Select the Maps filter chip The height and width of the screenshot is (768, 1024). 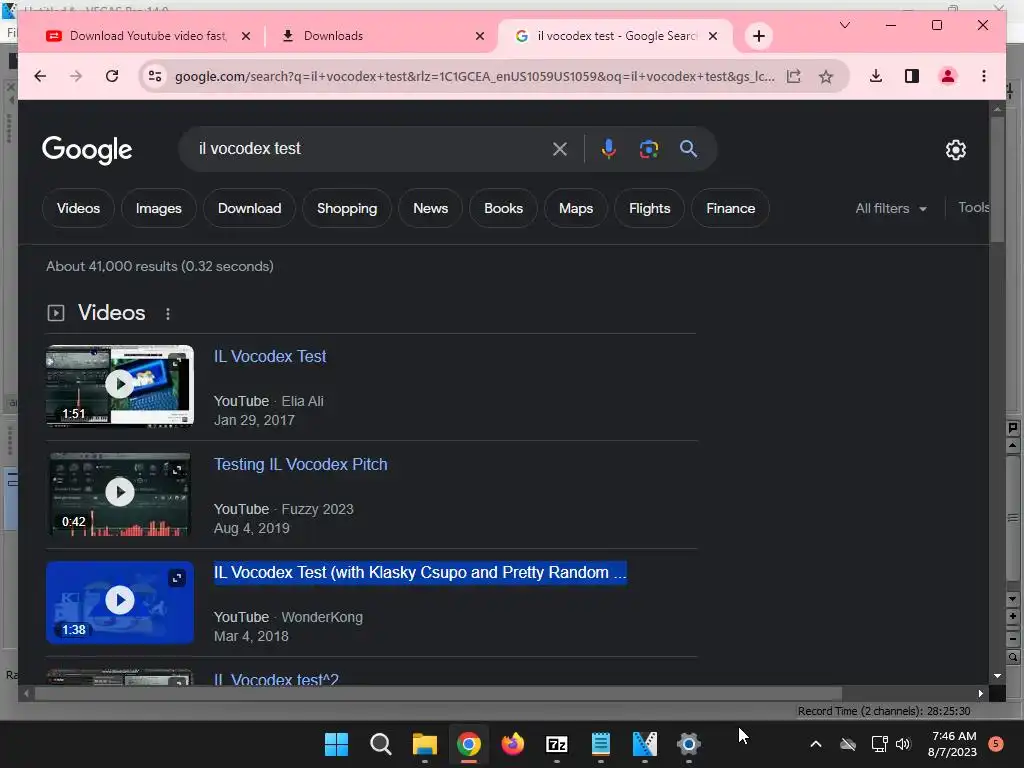pos(576,208)
